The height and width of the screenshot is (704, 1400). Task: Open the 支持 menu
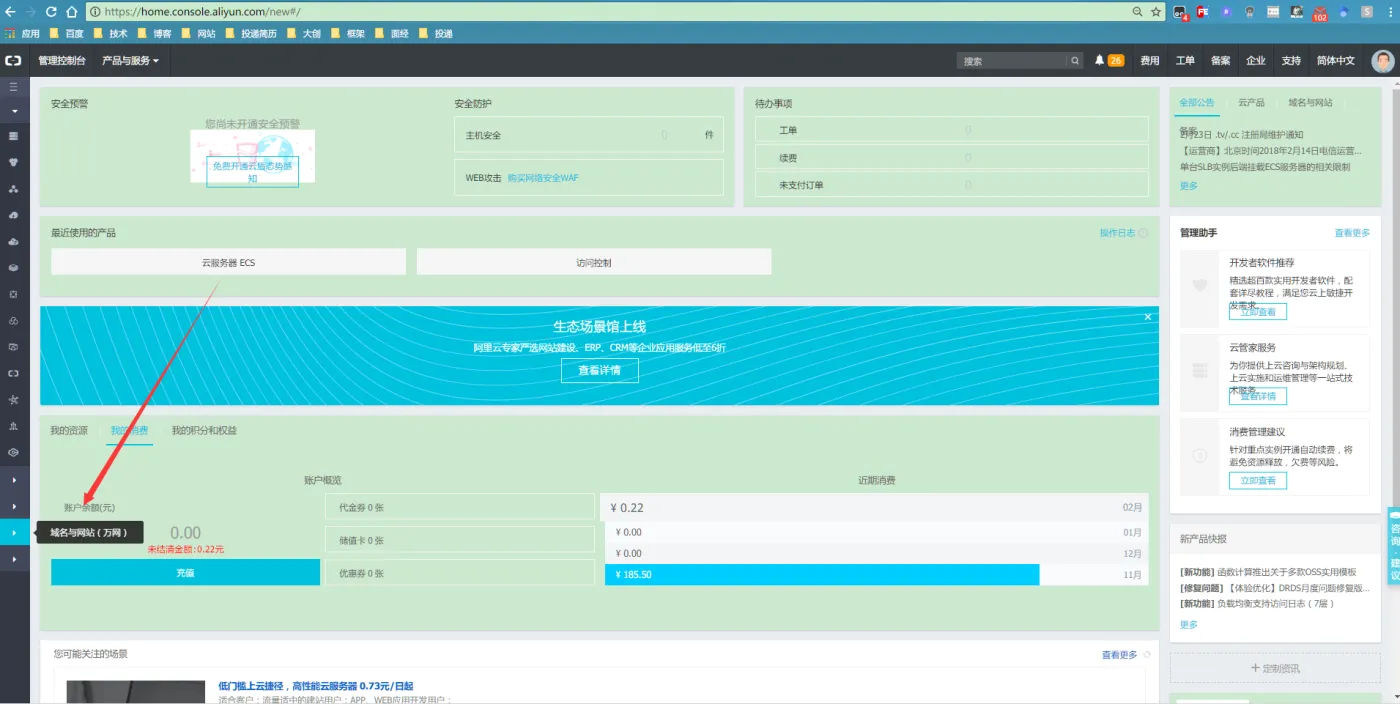pos(1291,61)
